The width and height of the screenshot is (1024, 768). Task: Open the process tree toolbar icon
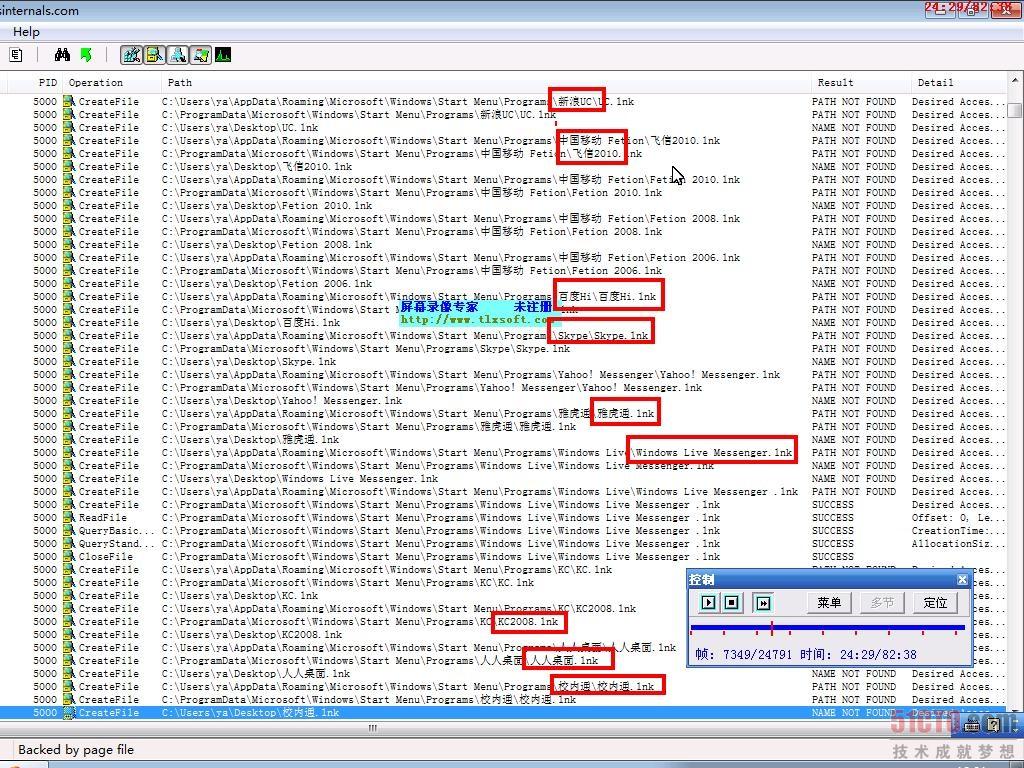tap(16, 56)
